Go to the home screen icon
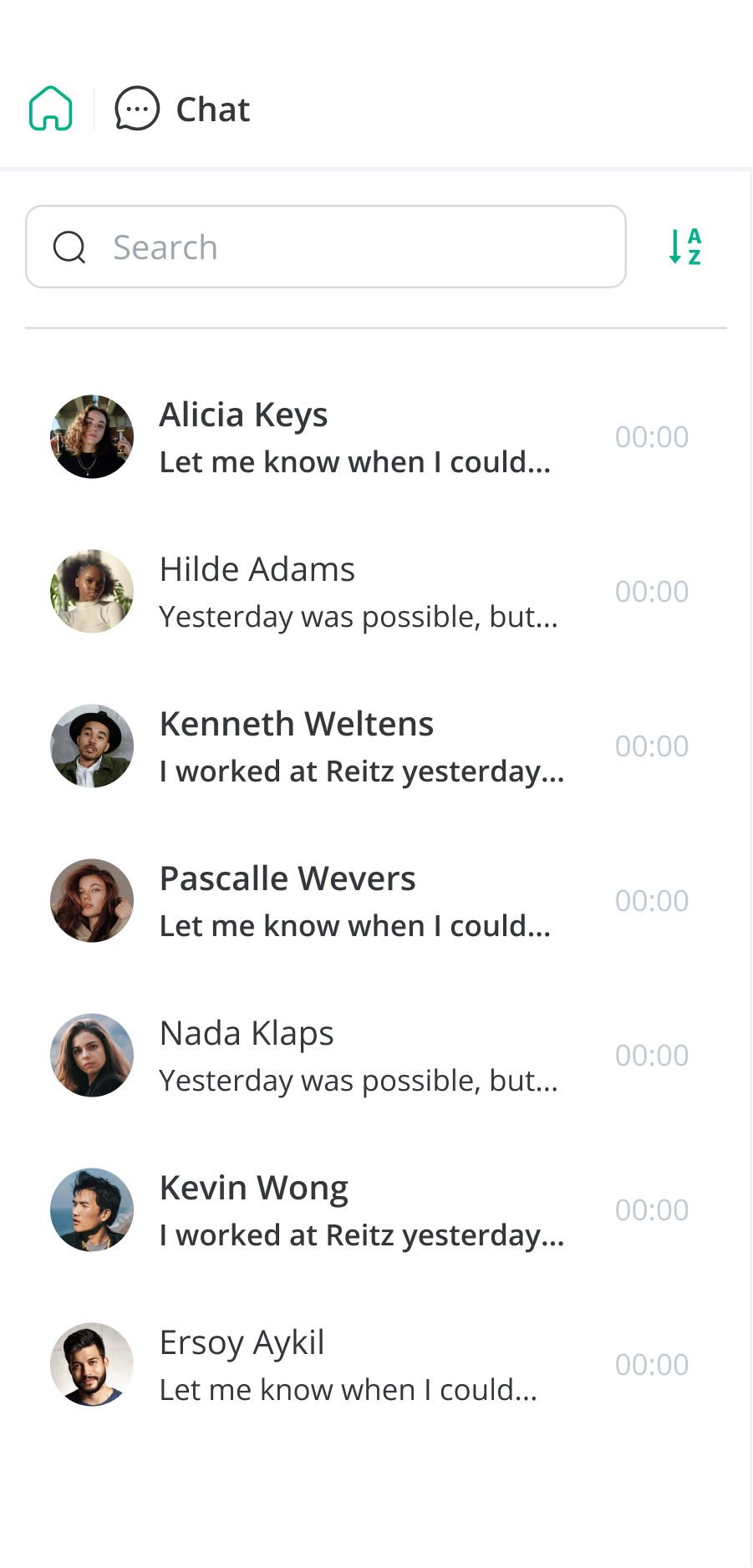753x1568 pixels. pyautogui.click(x=51, y=109)
